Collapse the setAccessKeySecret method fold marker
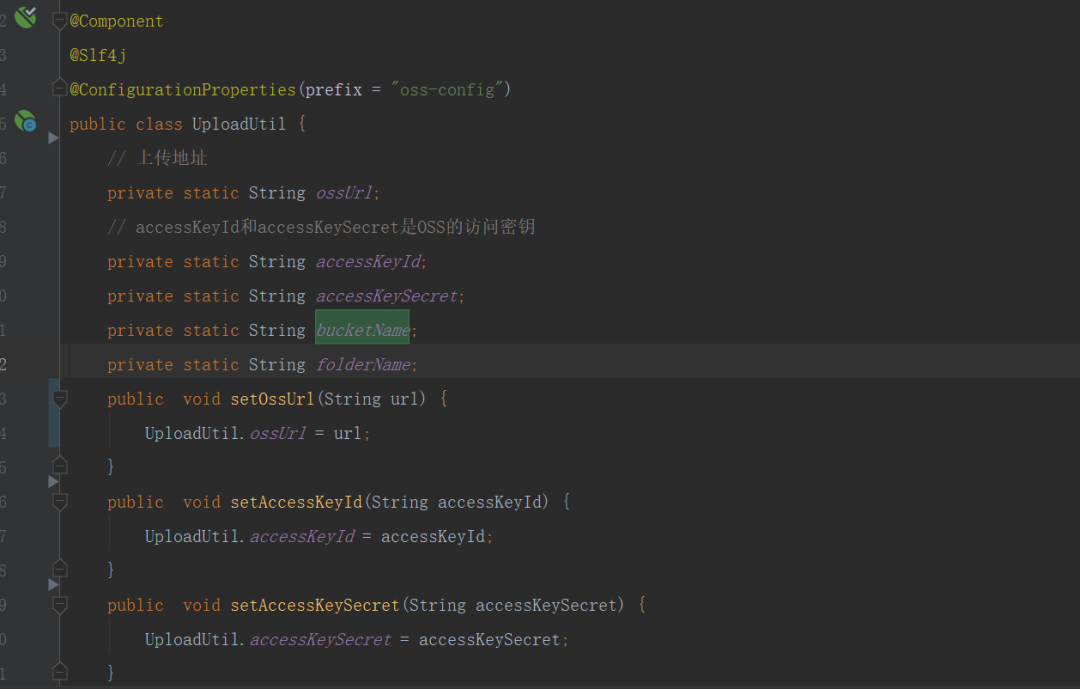This screenshot has height=689, width=1080. 60,605
